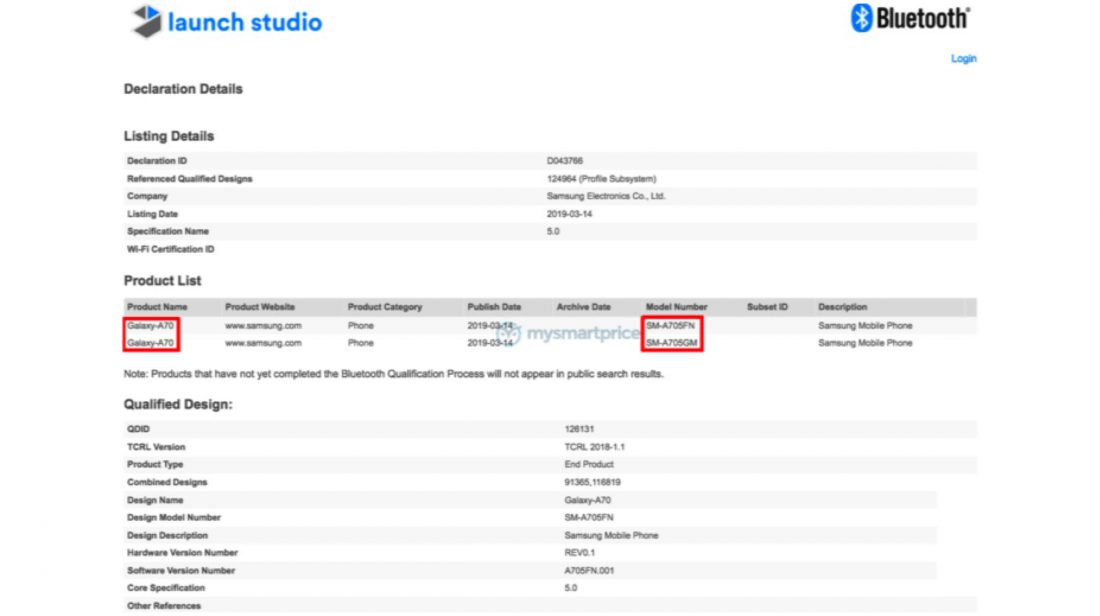Viewport: 1100px width, 616px height.
Task: Click the Software Version Number value A705FN.001
Action: (x=591, y=570)
